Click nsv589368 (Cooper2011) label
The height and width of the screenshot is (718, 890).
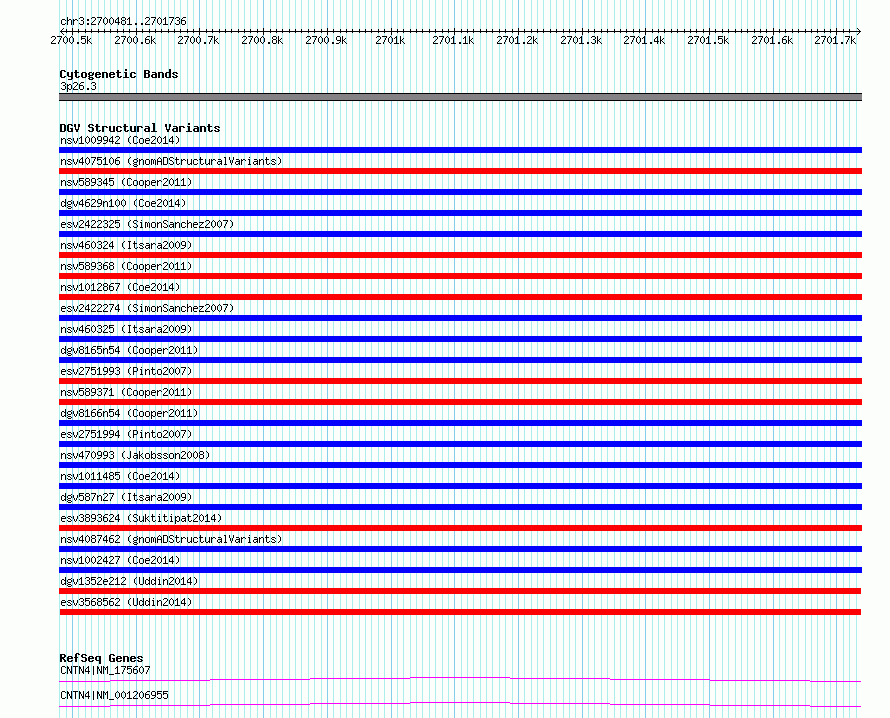tap(126, 266)
